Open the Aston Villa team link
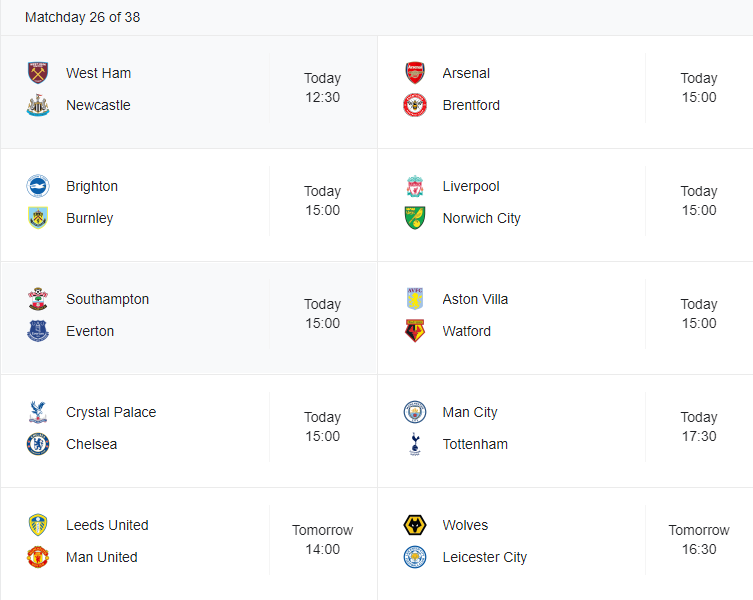The width and height of the screenshot is (753, 600). (475, 299)
